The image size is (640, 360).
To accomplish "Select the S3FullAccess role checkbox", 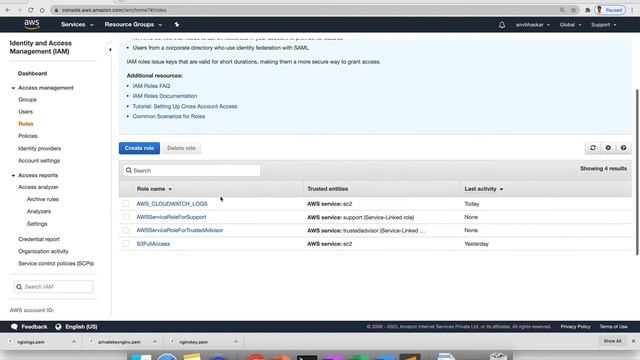I will 126,244.
